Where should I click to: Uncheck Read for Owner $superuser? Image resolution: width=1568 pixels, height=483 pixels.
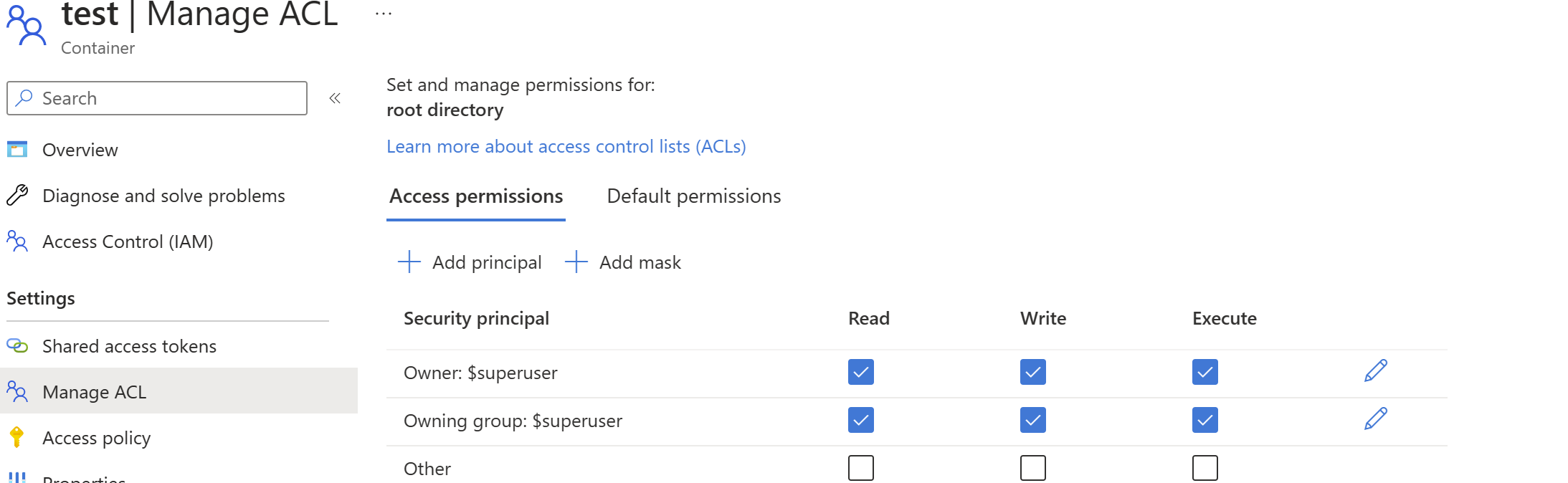(x=860, y=372)
